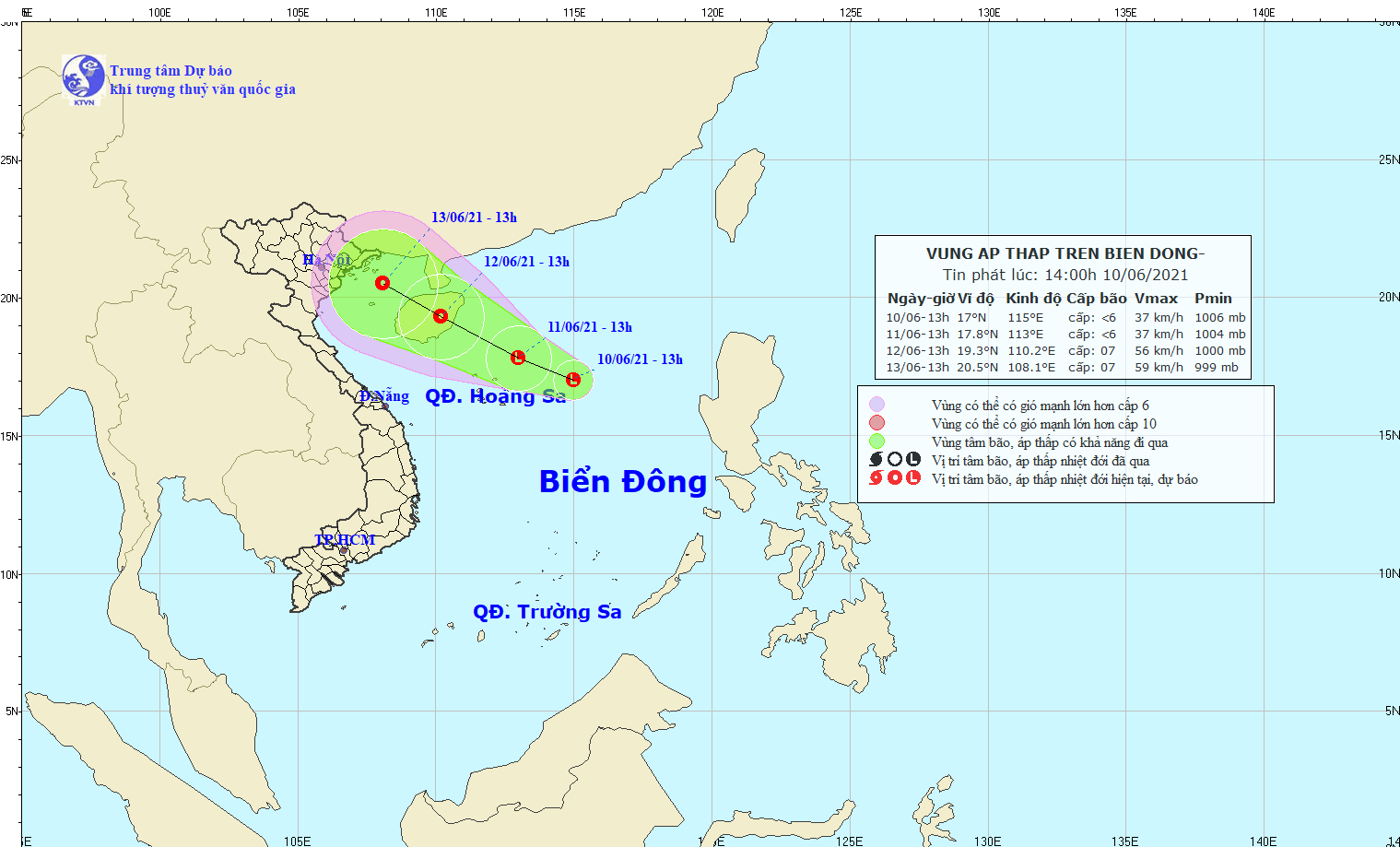This screenshot has width=1400, height=847.
Task: Select the red storm marker labeled 12/06/21 - 13h
Action: [x=441, y=316]
